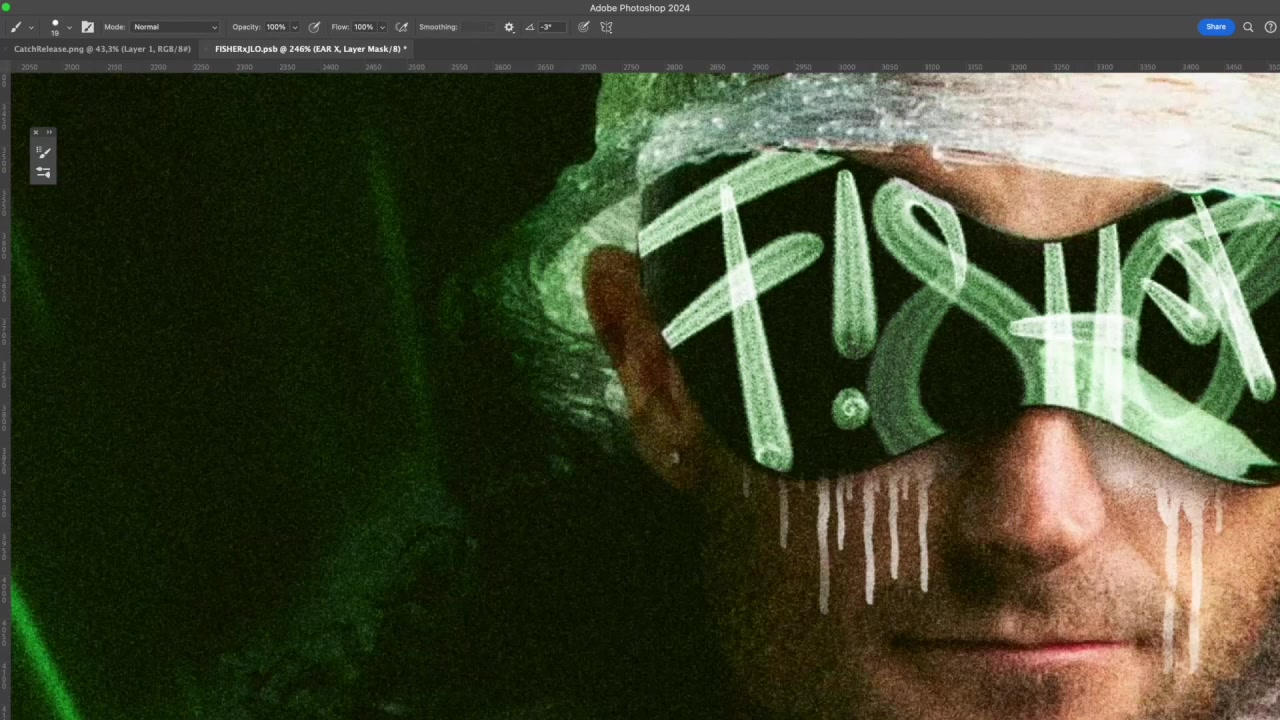Open the Brushes panel from floating dock
The height and width of the screenshot is (720, 1280).
pos(43,152)
